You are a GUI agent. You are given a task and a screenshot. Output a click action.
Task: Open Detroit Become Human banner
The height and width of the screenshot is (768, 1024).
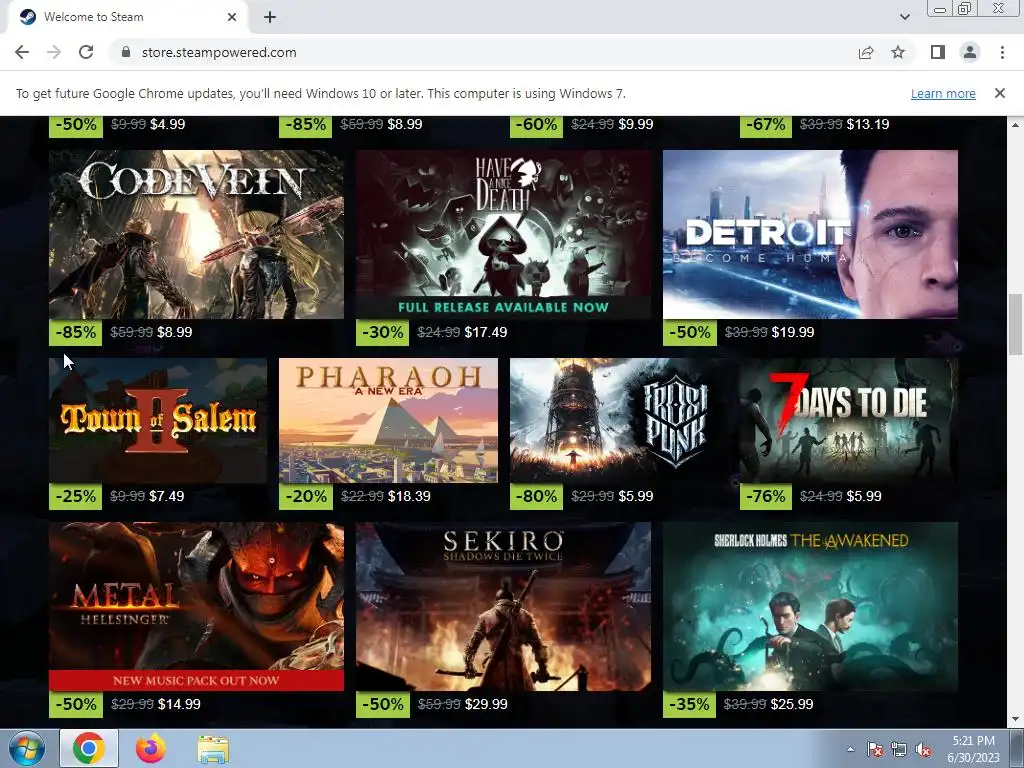click(x=810, y=234)
